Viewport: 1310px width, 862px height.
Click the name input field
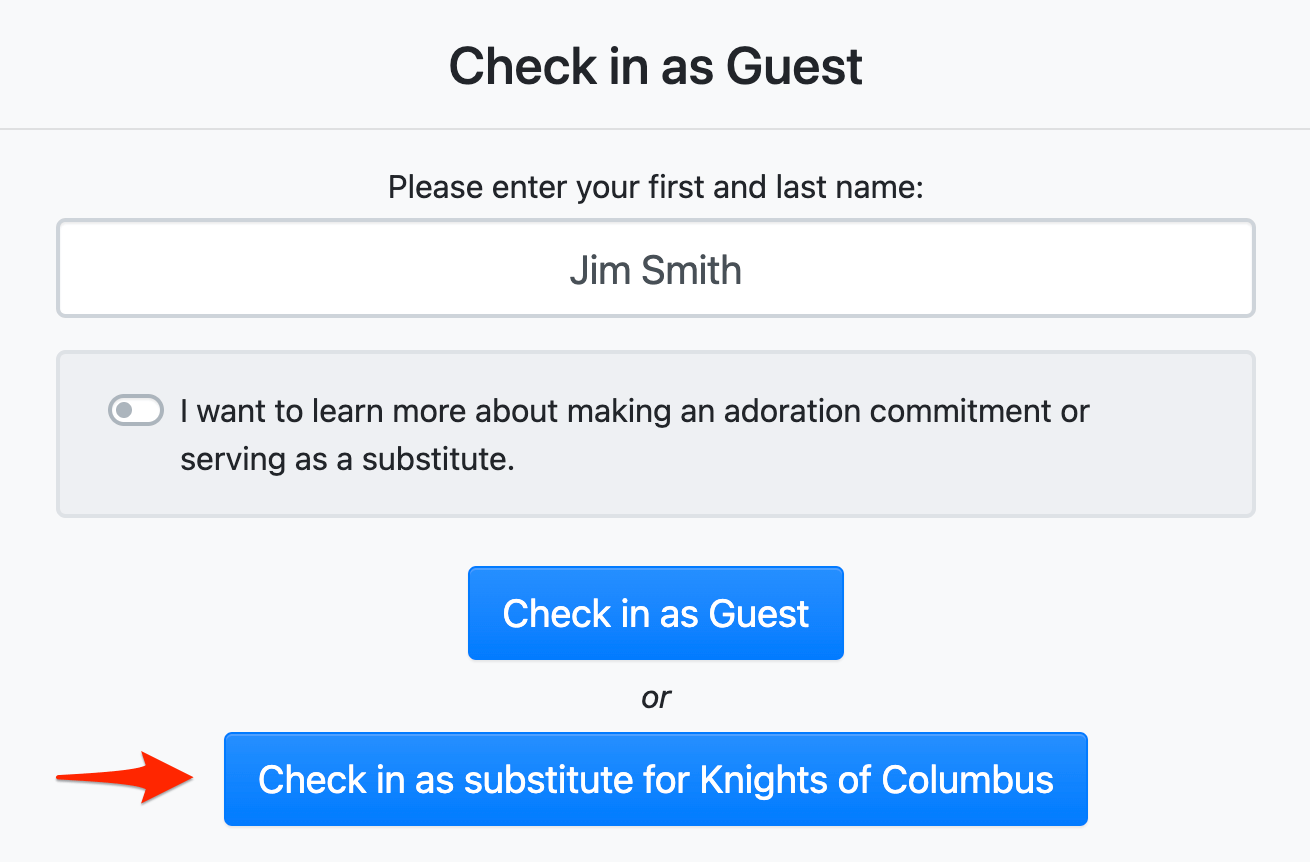655,269
